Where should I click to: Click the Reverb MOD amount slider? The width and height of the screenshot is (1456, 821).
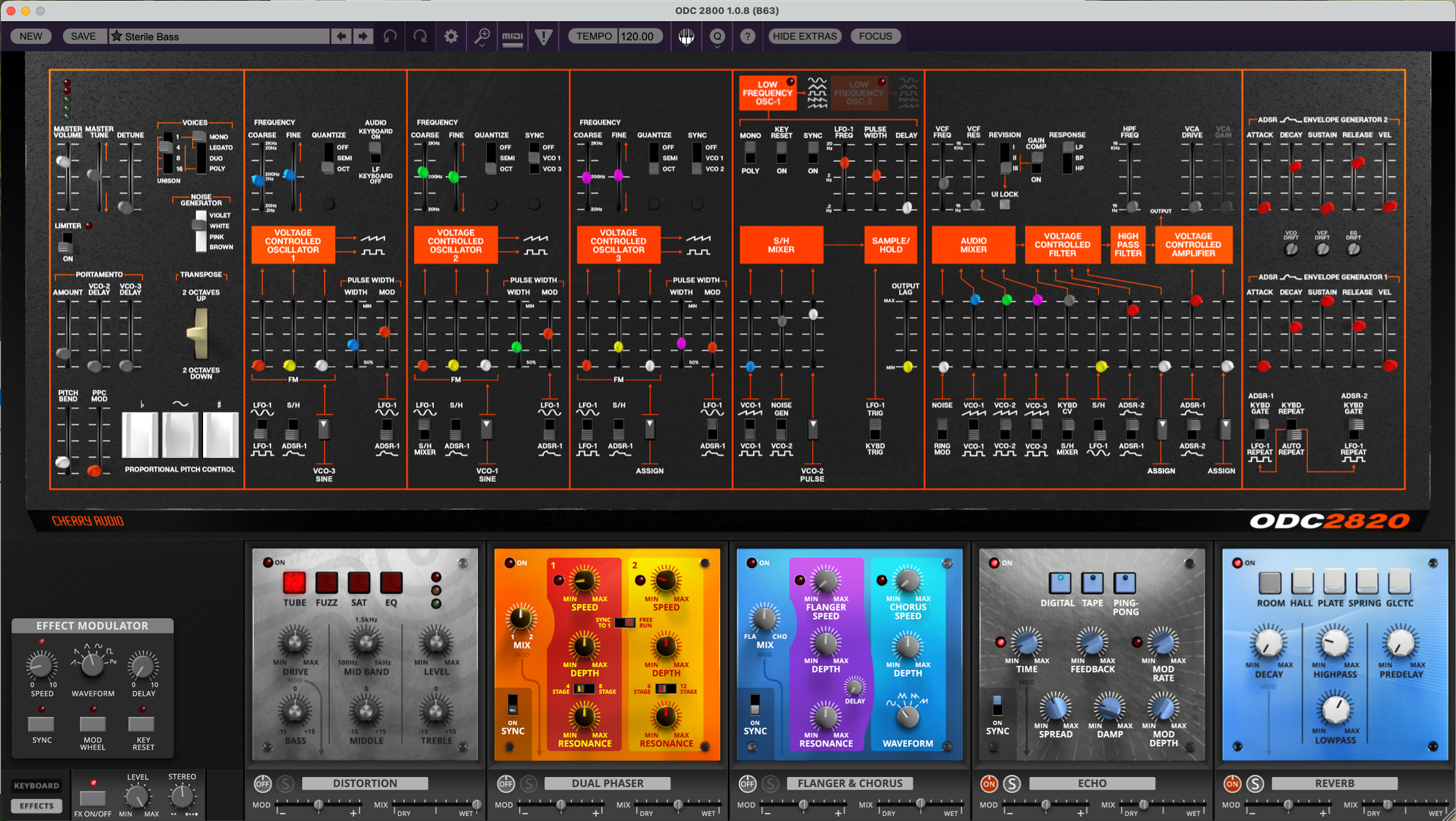pyautogui.click(x=1290, y=806)
